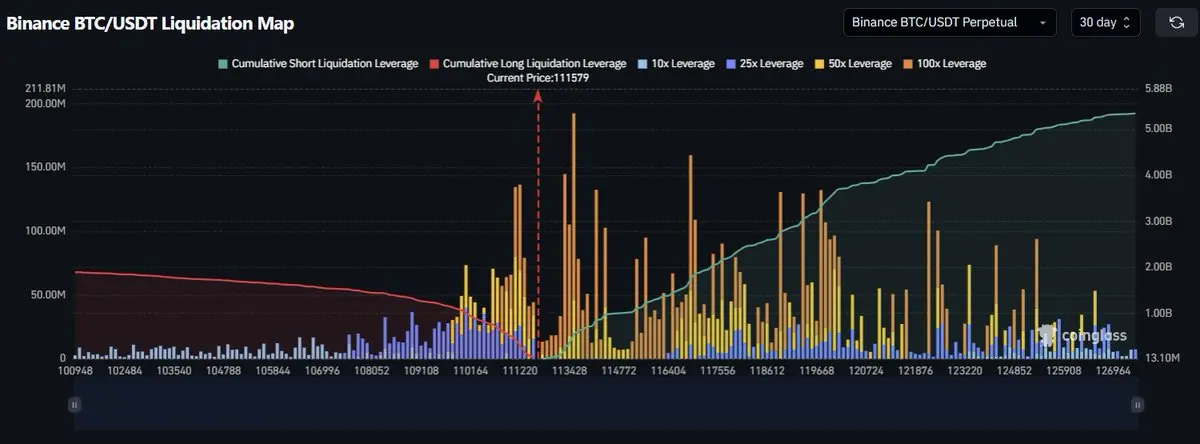1200x444 pixels.
Task: Open the Binance BTC/USDT Perpetual dropdown
Action: pyautogui.click(x=949, y=22)
